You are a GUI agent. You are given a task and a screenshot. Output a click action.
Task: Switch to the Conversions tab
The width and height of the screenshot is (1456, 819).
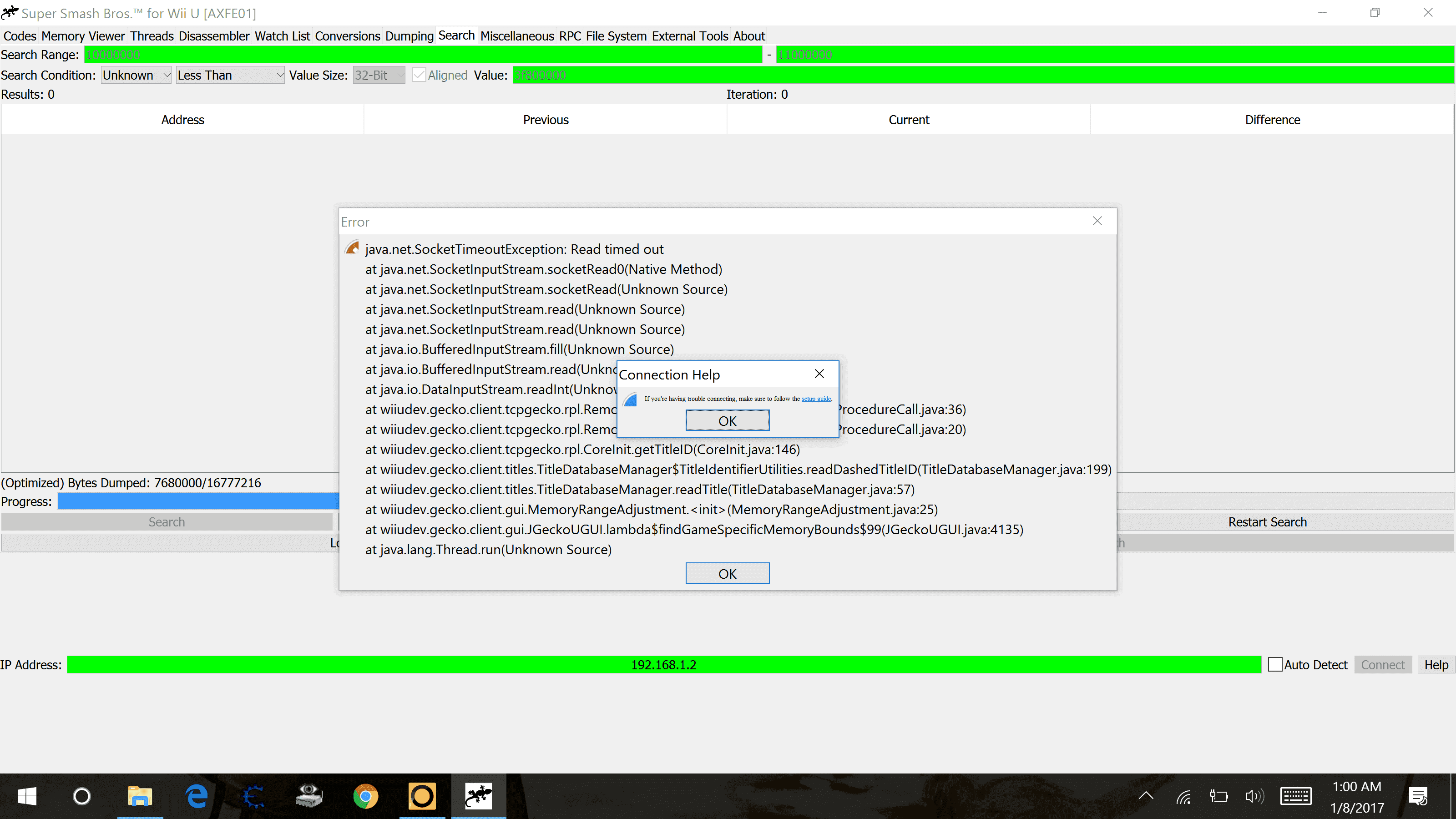click(348, 36)
